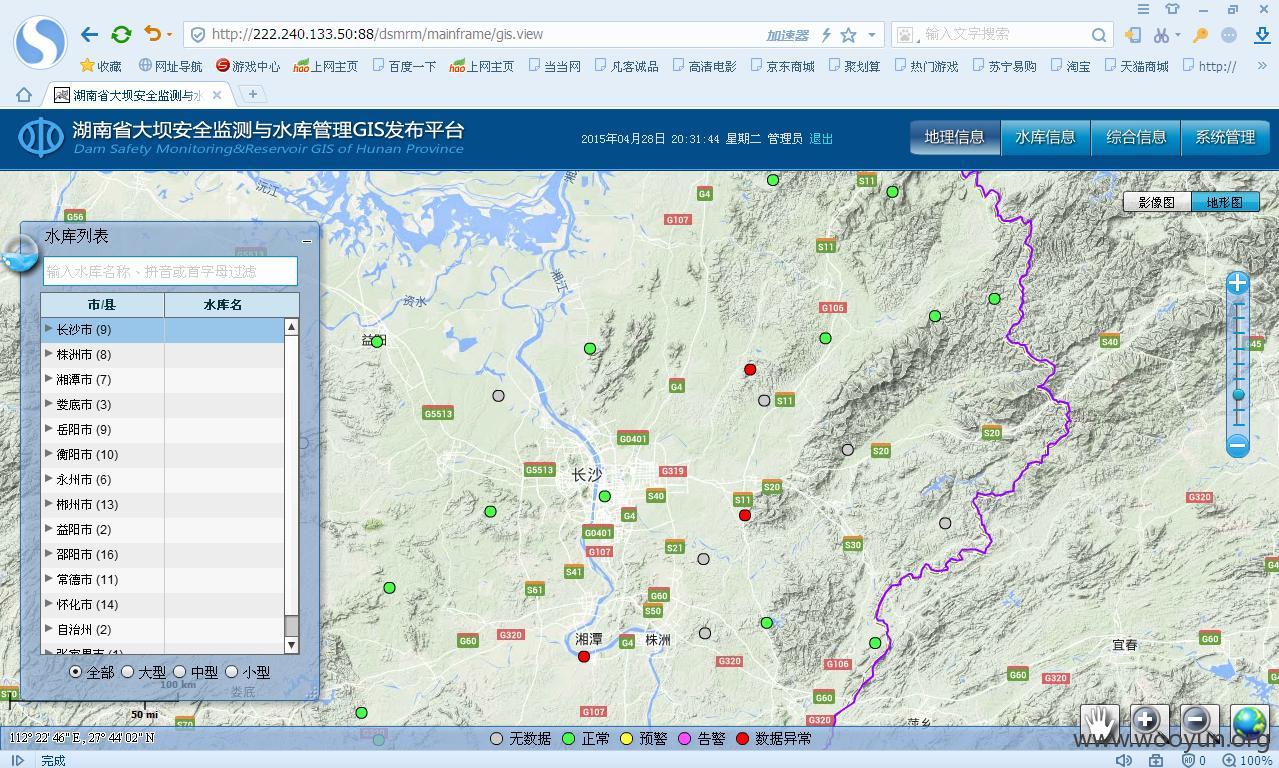Switch map to 影像图 imagery view

click(x=1156, y=202)
